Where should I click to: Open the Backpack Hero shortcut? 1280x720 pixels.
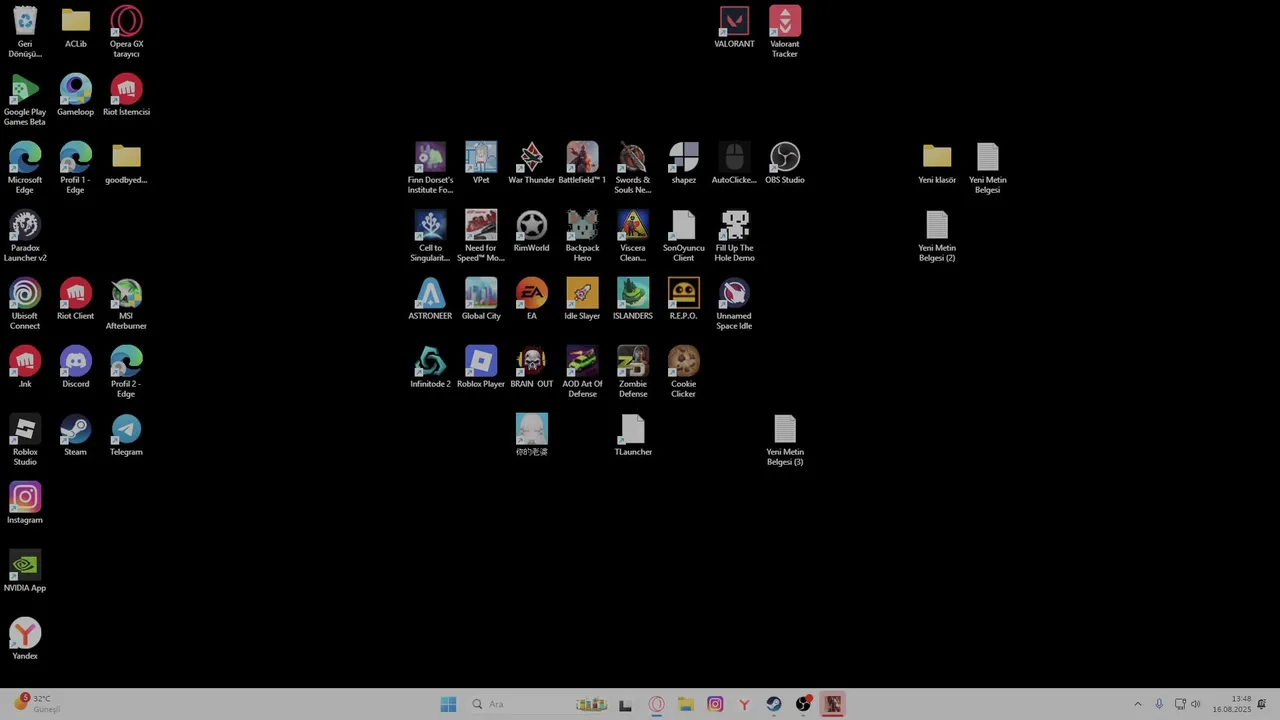click(x=582, y=226)
